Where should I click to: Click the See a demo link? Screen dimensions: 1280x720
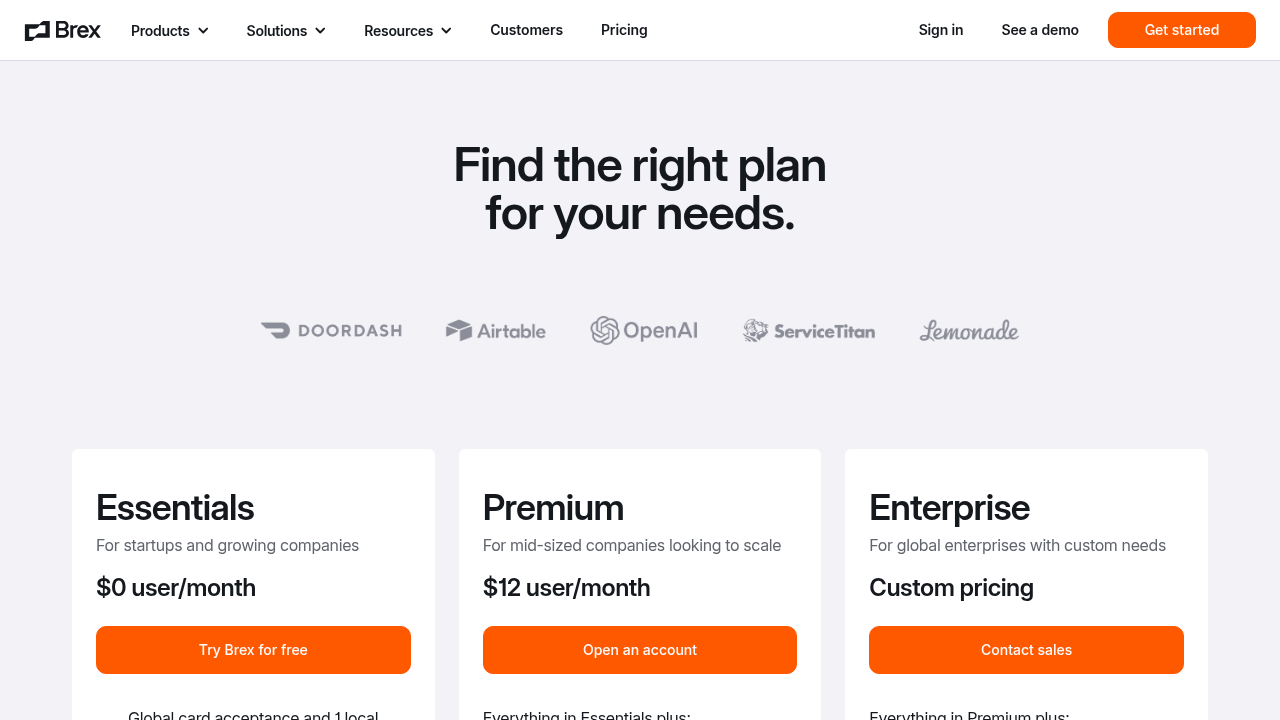point(1040,30)
